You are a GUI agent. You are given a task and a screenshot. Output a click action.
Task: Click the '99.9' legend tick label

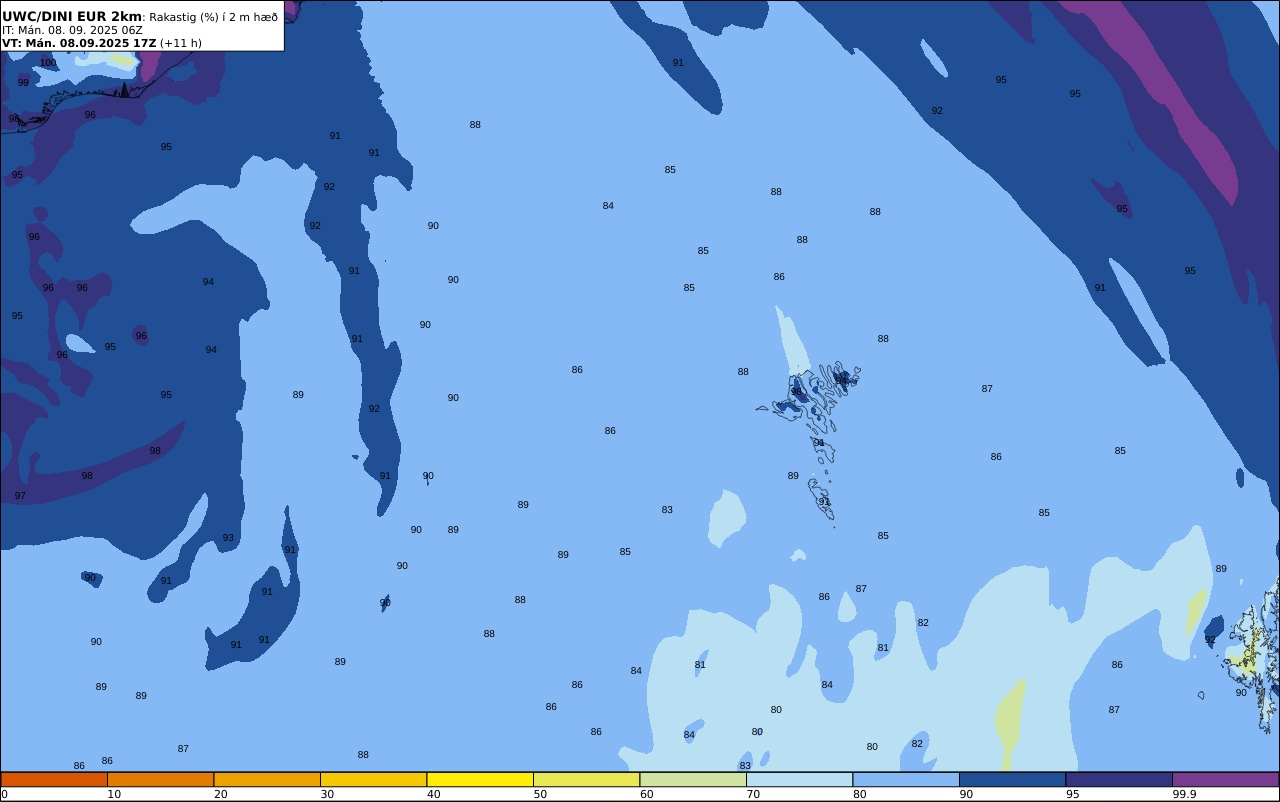[1184, 794]
